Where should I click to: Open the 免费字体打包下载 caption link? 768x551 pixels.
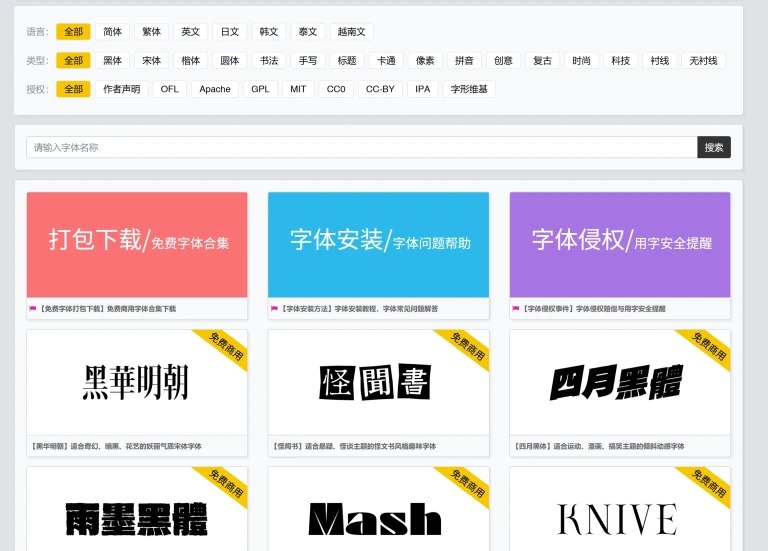(107, 309)
